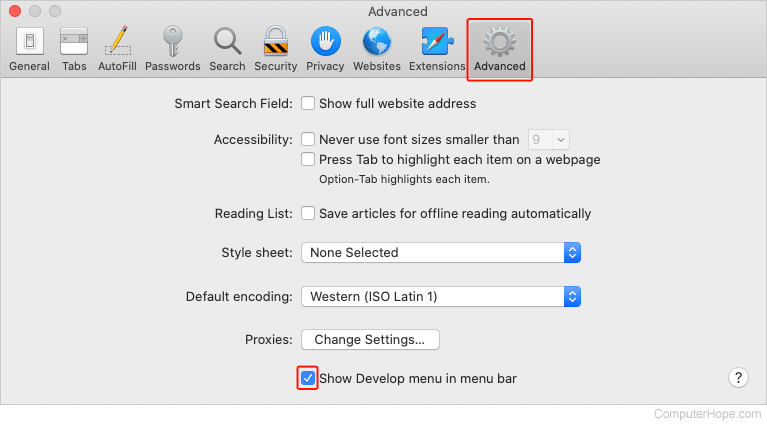The image size is (767, 425).
Task: Open the Extensions puzzle piece pane
Action: [x=437, y=48]
